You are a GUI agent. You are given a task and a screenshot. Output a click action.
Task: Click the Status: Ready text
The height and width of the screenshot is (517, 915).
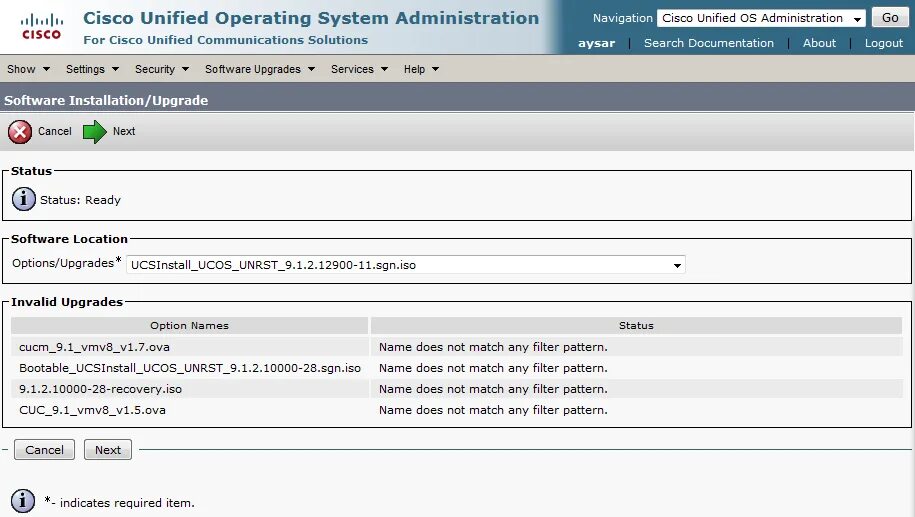pyautogui.click(x=81, y=200)
